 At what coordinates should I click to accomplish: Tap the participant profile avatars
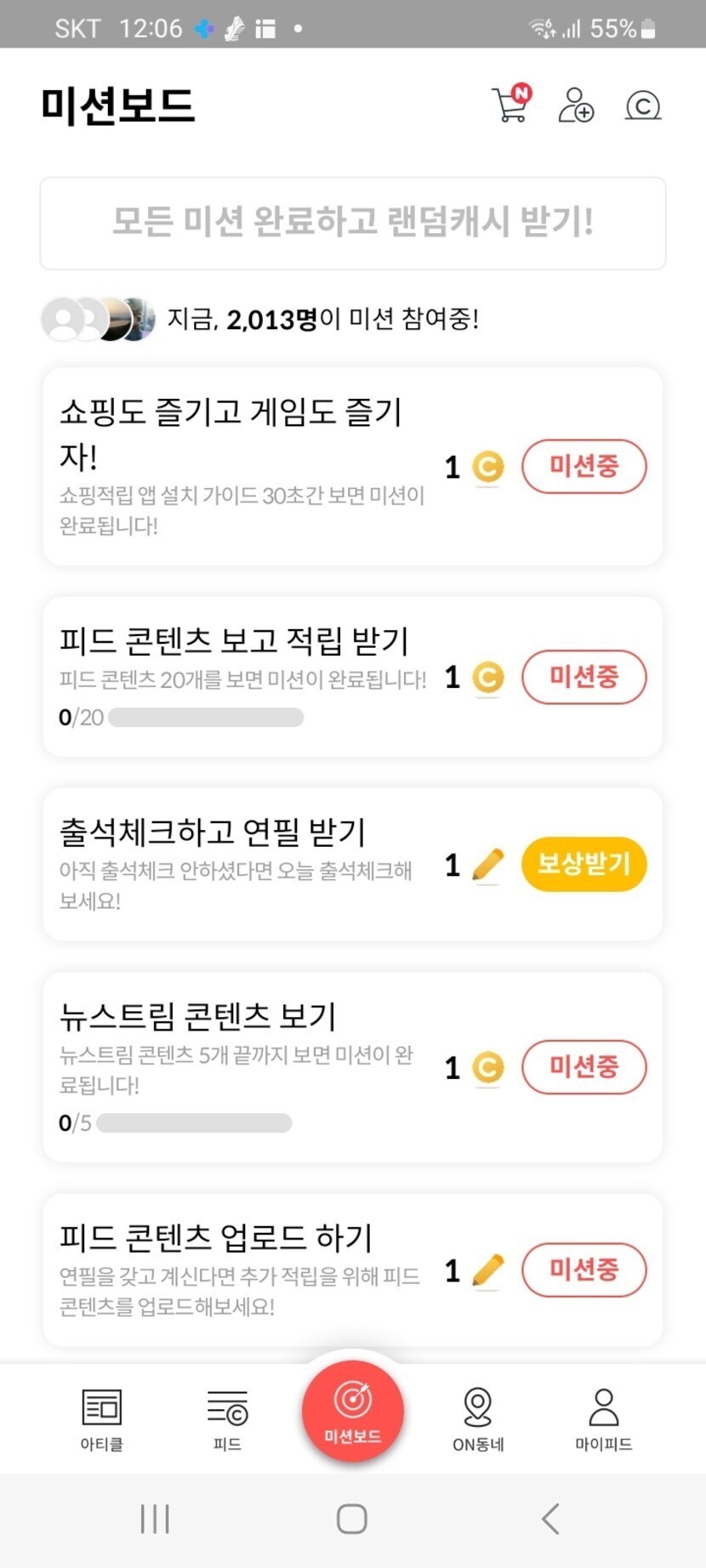99,320
